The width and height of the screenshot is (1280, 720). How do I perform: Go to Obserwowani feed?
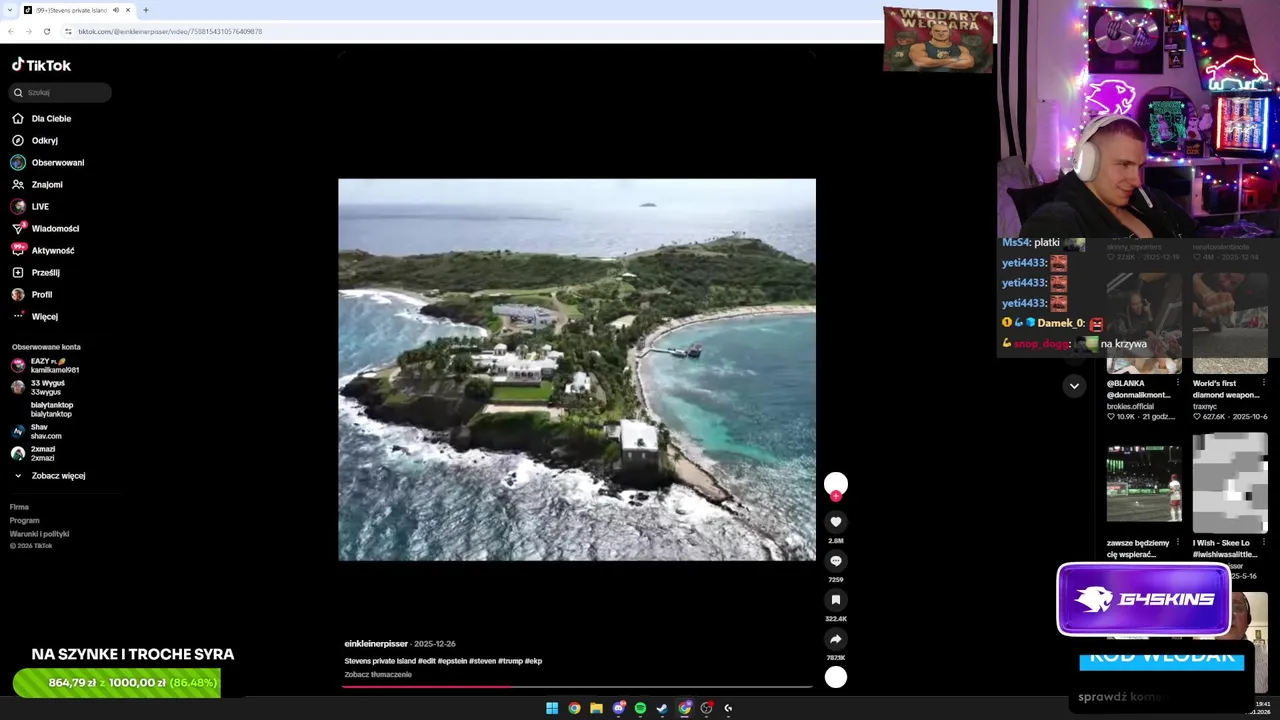click(x=48, y=162)
